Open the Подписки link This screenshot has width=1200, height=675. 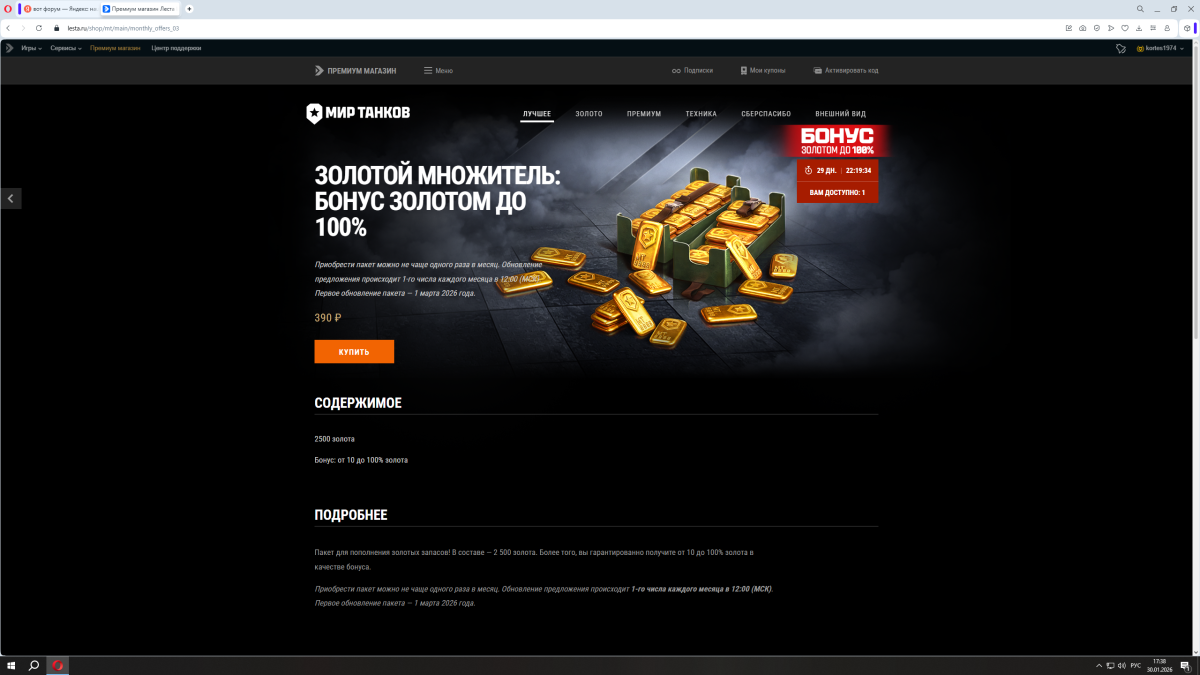(692, 71)
